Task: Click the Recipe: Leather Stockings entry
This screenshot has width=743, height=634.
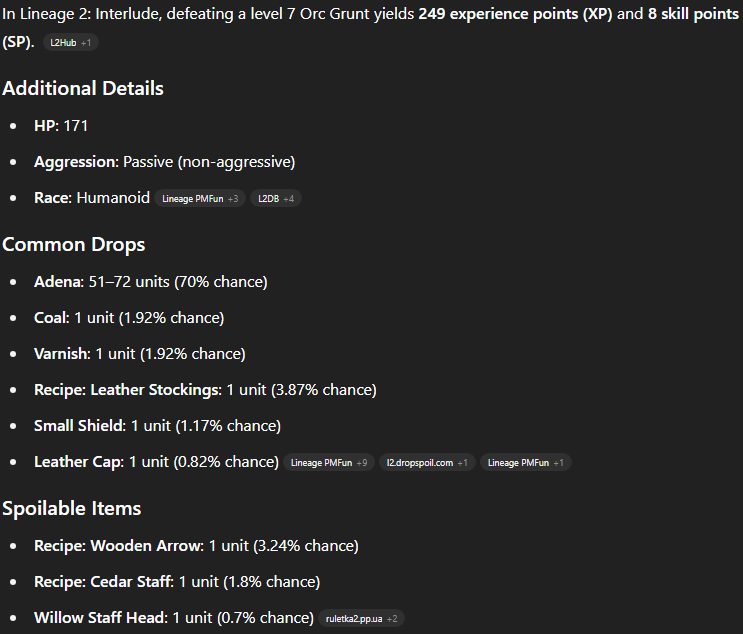Action: click(x=205, y=390)
